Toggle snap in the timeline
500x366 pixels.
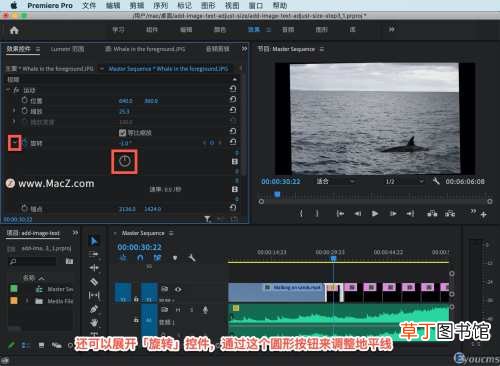pos(140,258)
